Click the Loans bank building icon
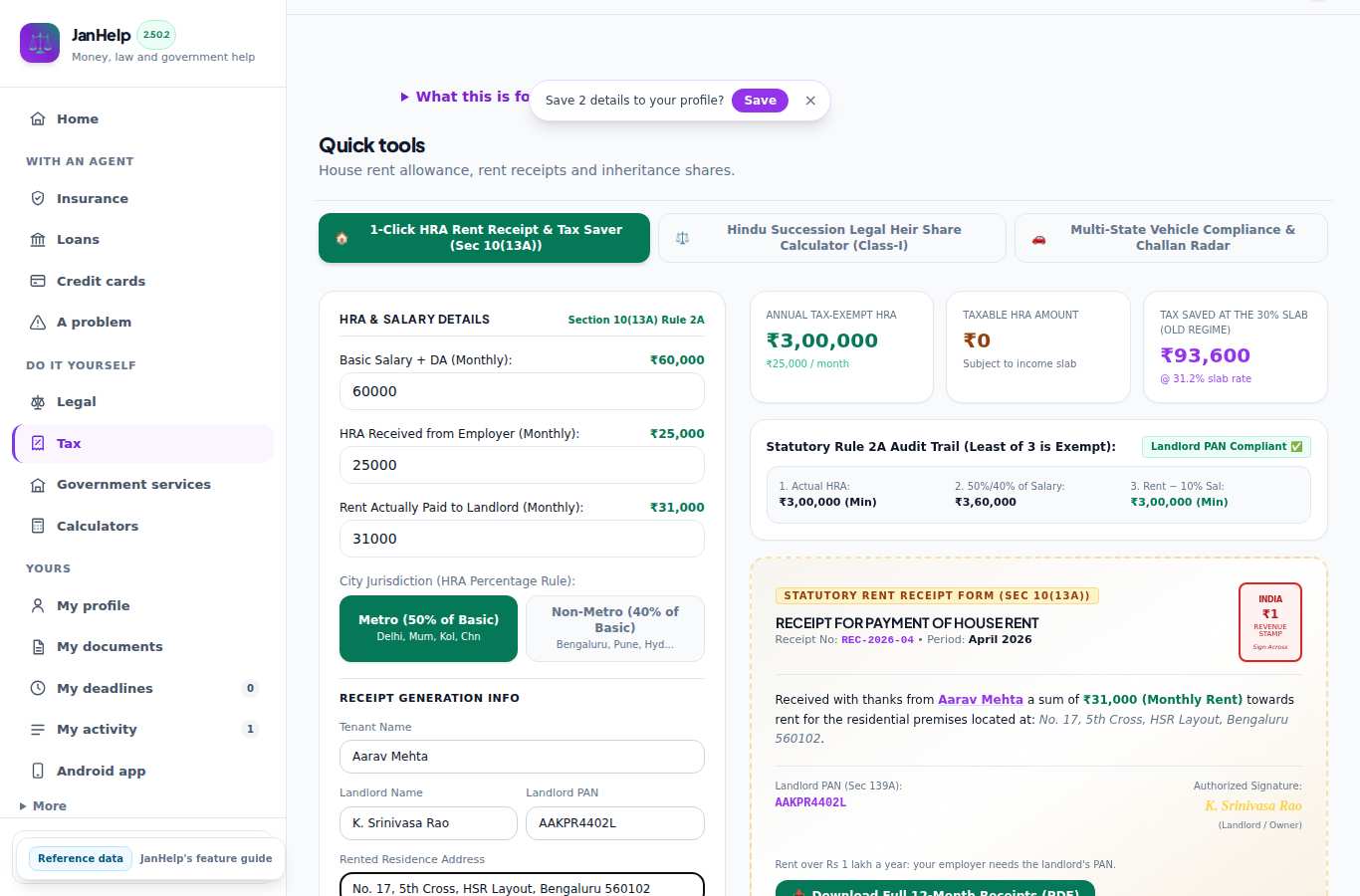 38,239
